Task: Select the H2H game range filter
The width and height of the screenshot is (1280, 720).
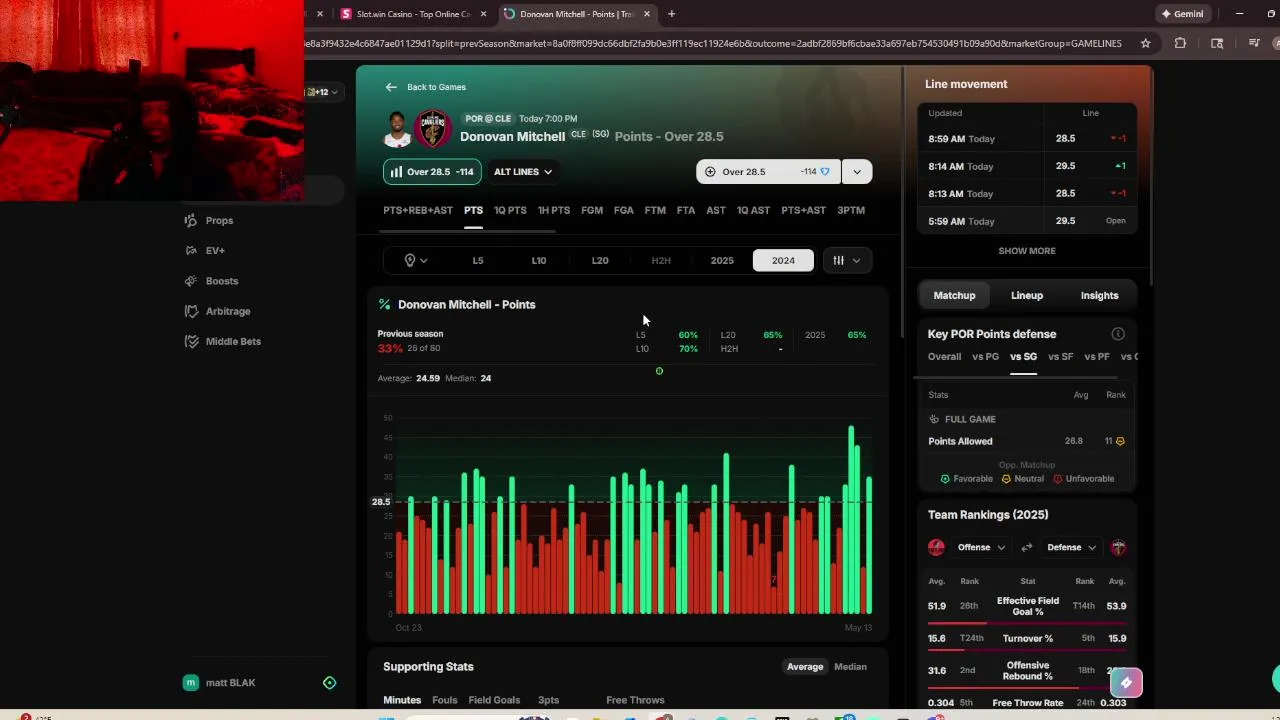Action: pos(661,260)
